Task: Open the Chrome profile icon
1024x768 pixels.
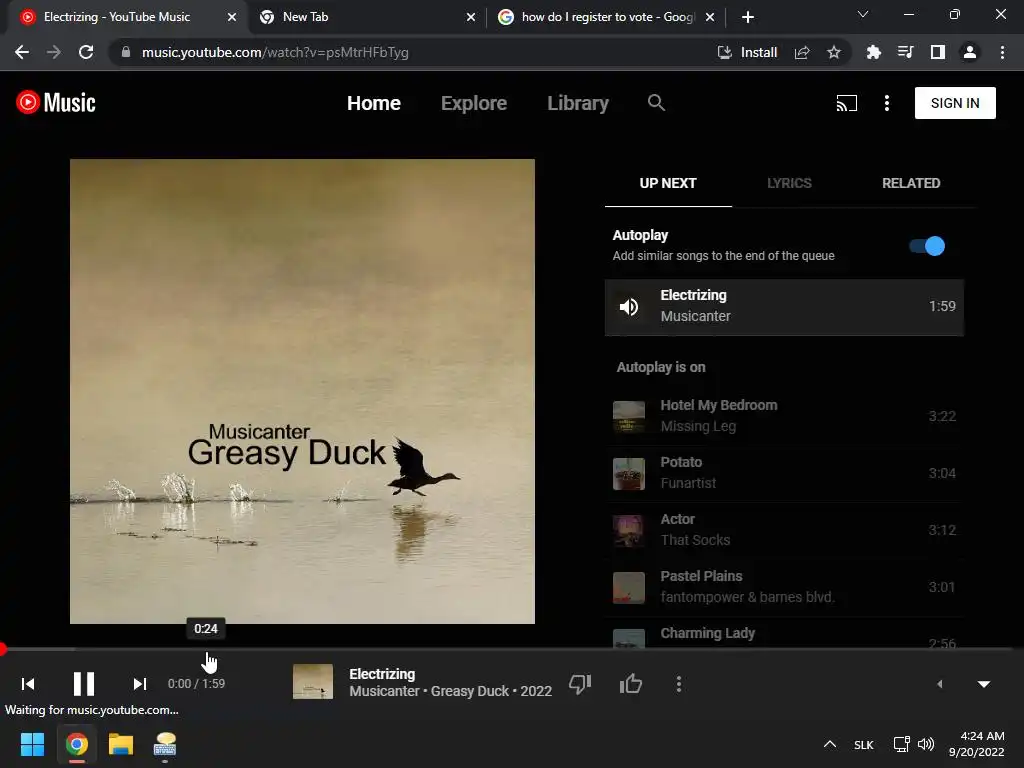Action: pyautogui.click(x=970, y=52)
